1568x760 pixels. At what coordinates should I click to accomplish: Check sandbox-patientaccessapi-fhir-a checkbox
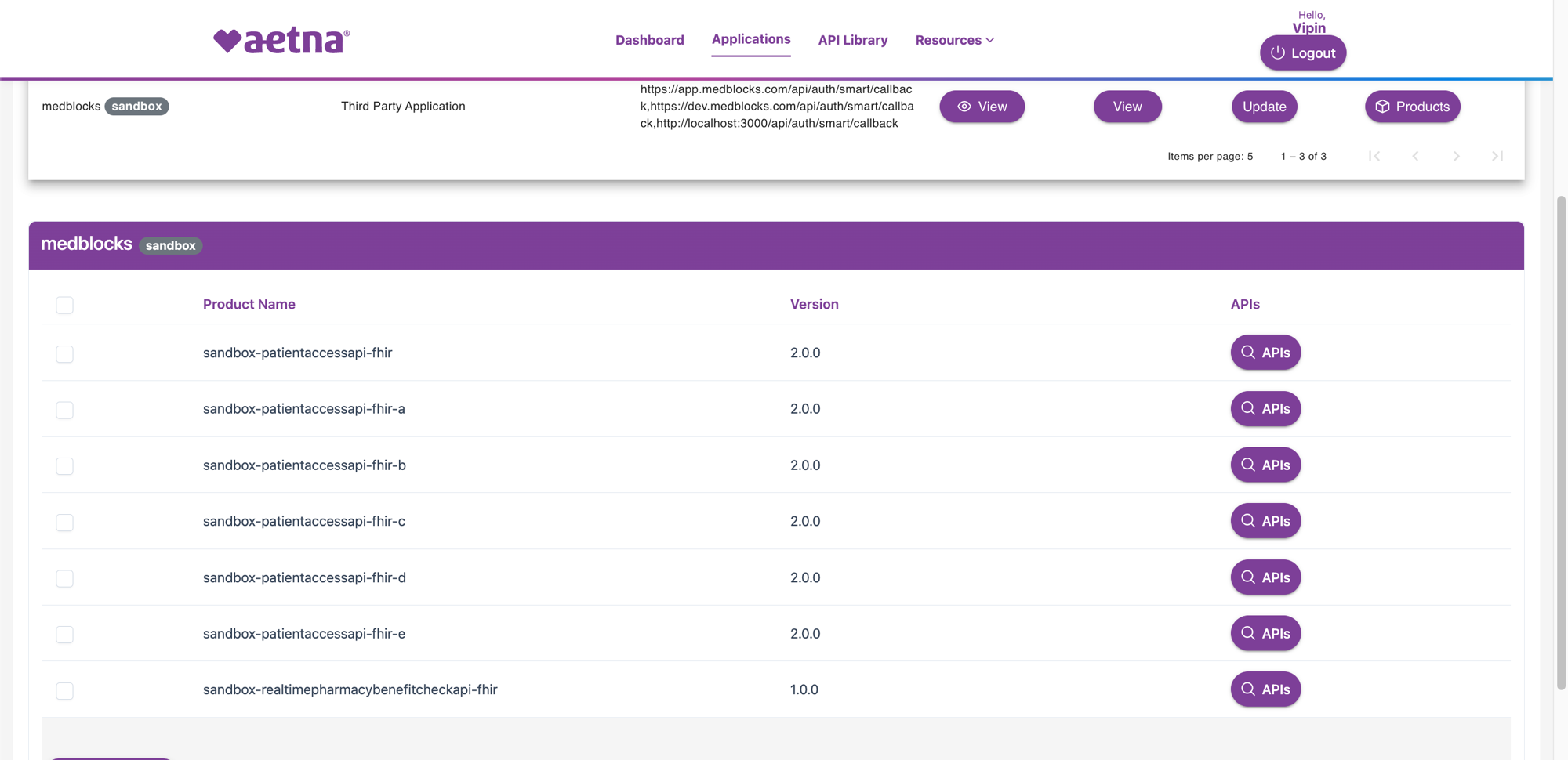pos(64,410)
